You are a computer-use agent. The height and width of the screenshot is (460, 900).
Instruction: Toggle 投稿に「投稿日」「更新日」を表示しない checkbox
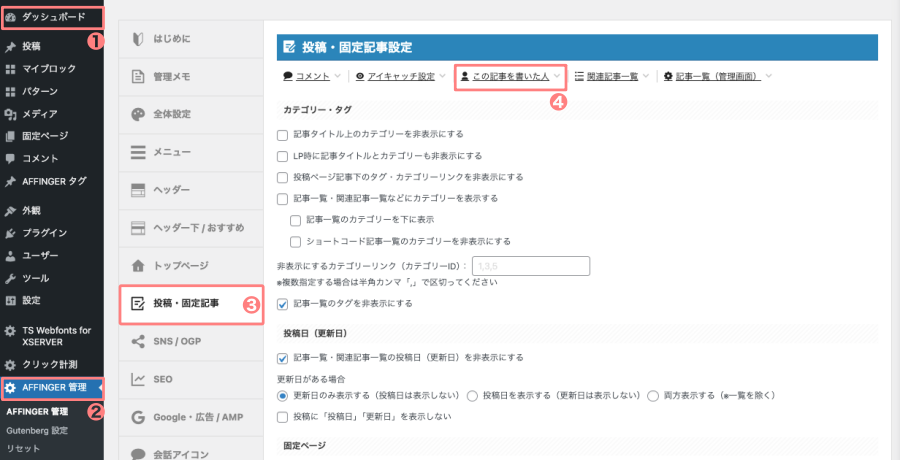[x=282, y=416]
